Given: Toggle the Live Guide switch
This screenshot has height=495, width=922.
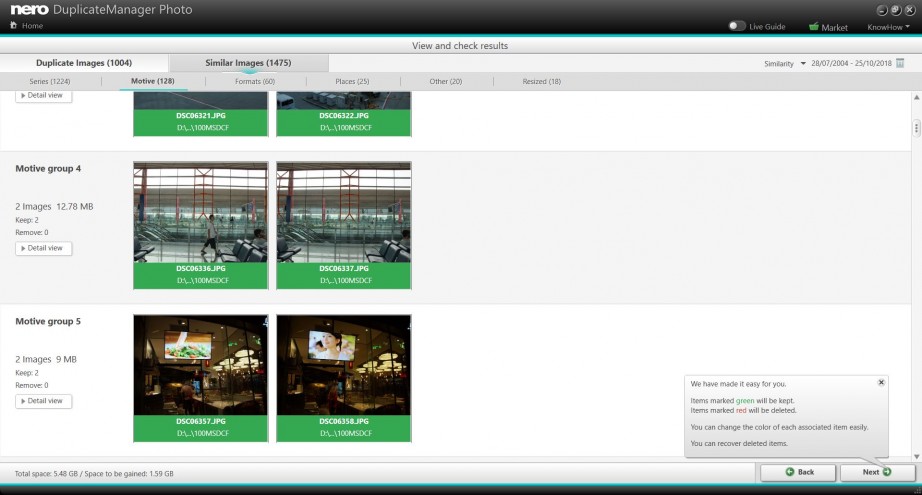Looking at the screenshot, I should (x=737, y=26).
